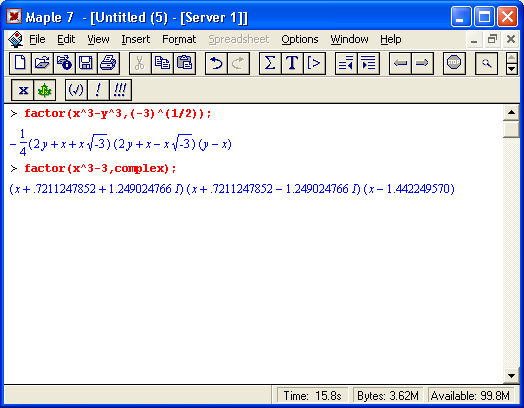Click the vertical scrollbar thumb
The width and height of the screenshot is (524, 408).
coord(511,129)
